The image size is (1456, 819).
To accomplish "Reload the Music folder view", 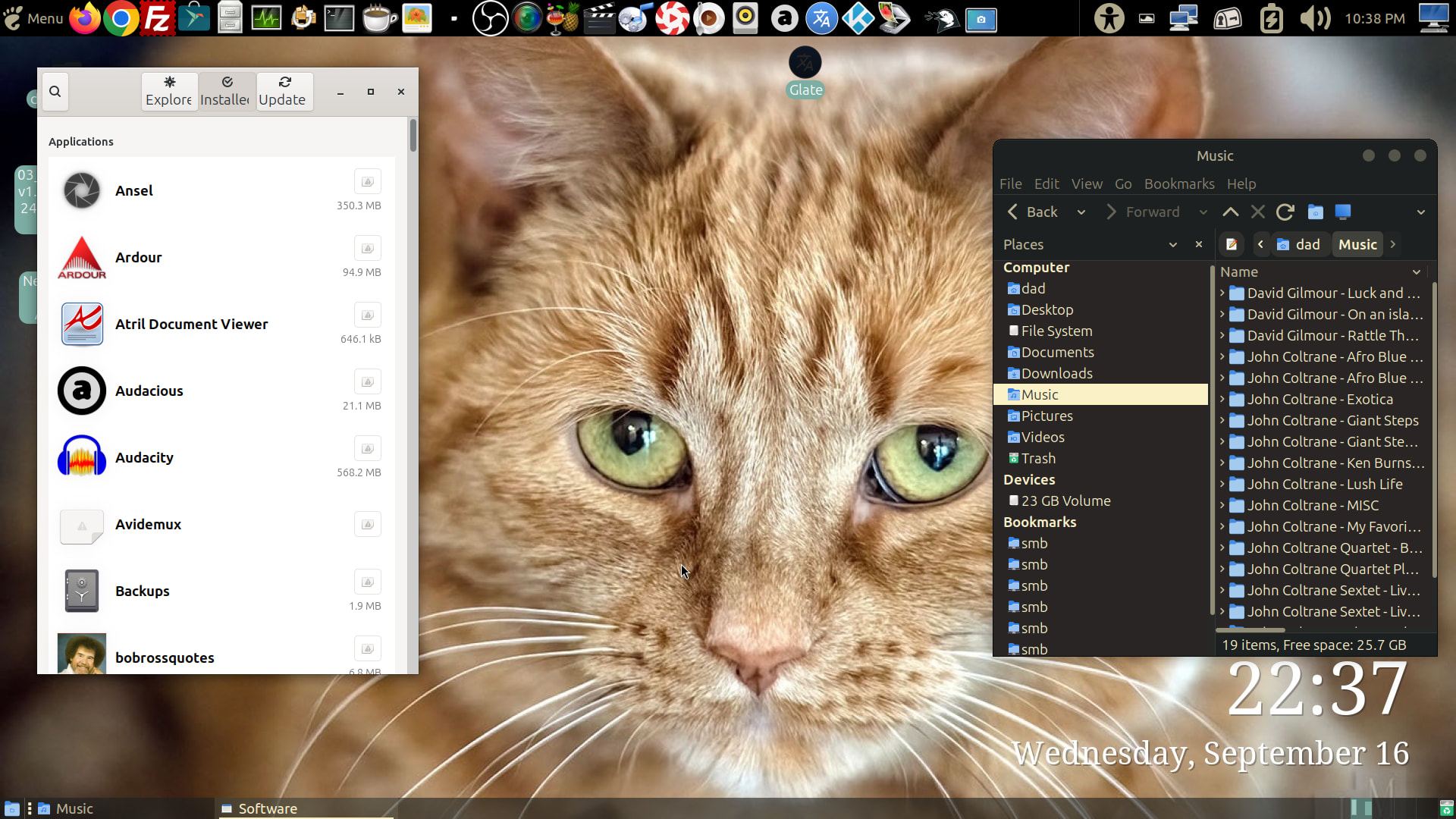I will coord(1285,212).
